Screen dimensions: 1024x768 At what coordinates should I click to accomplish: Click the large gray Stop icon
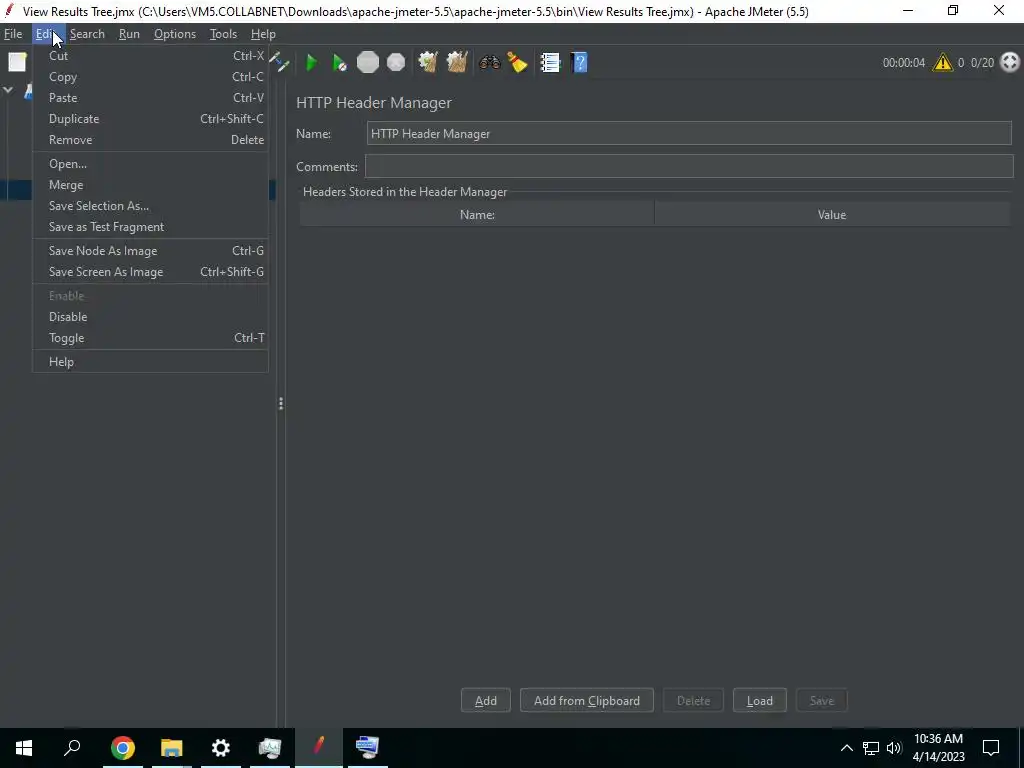(x=368, y=63)
